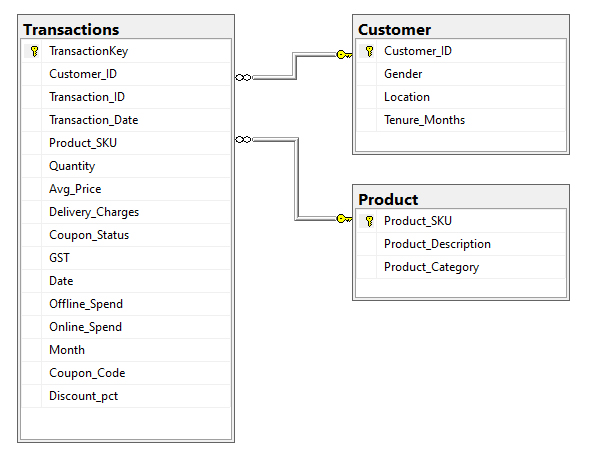Click the infinity symbol next to Transactions Product_SKU
The width and height of the screenshot is (595, 461).
pyautogui.click(x=243, y=140)
